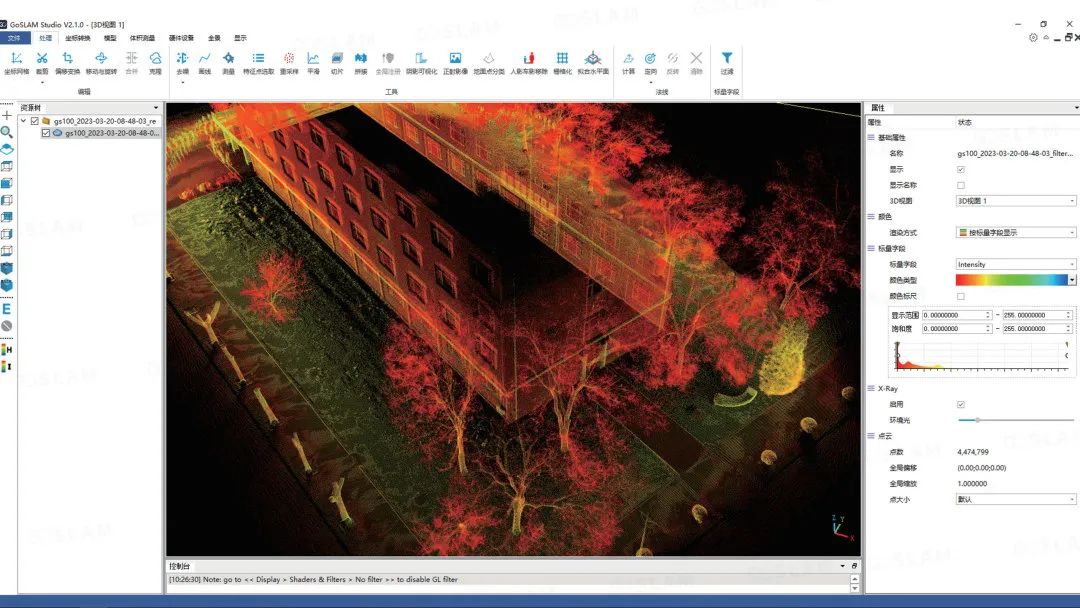
Task: Click the 重采样 resample icon
Action: (289, 62)
